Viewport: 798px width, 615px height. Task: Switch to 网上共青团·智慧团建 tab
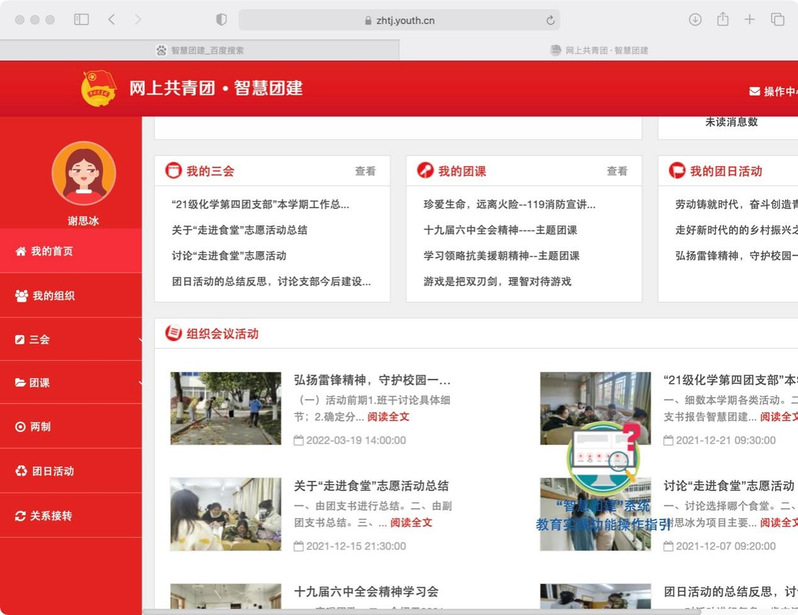(599, 50)
